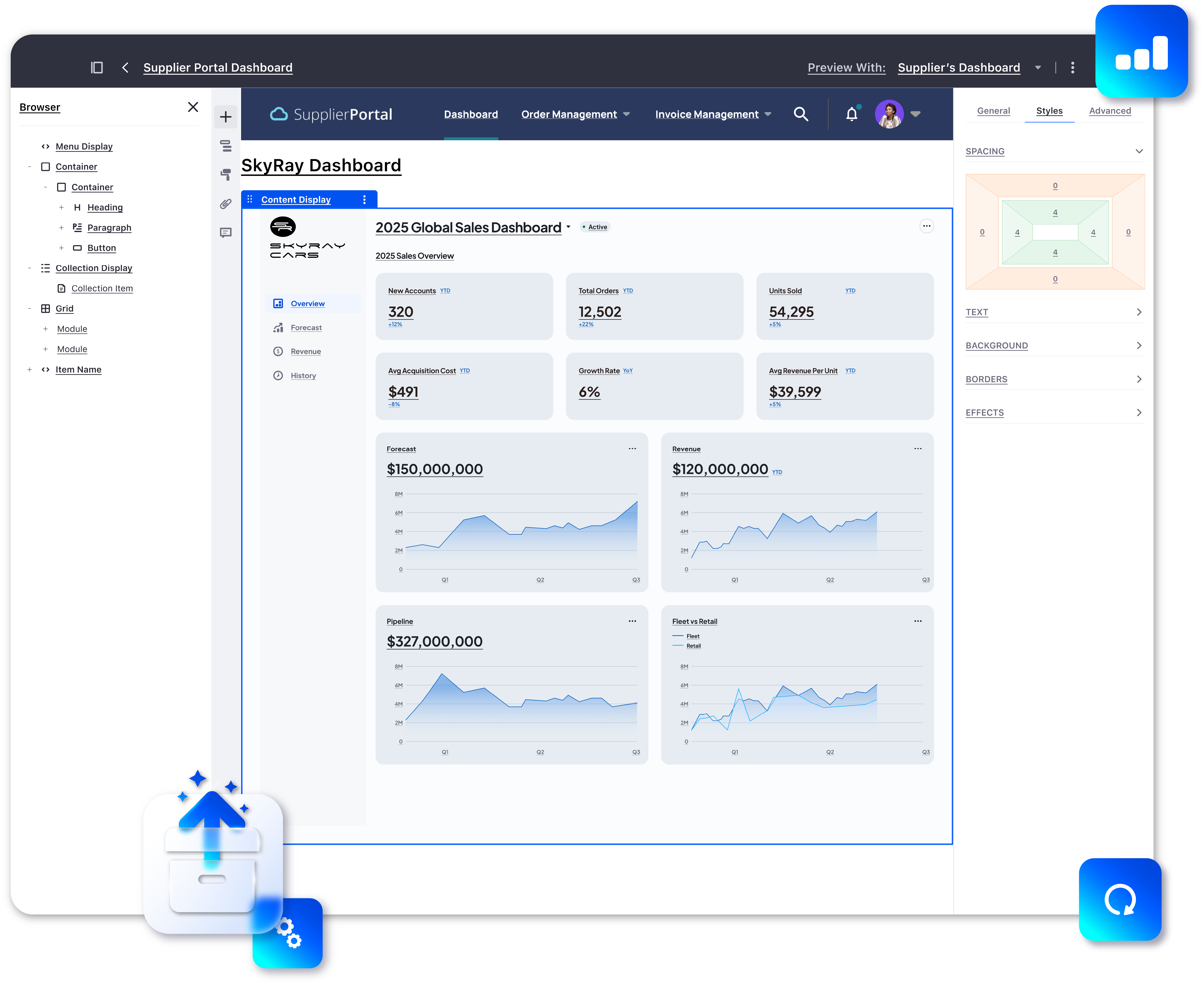The image size is (1204, 986).
Task: Open the Forecast card ellipsis menu
Action: (632, 449)
